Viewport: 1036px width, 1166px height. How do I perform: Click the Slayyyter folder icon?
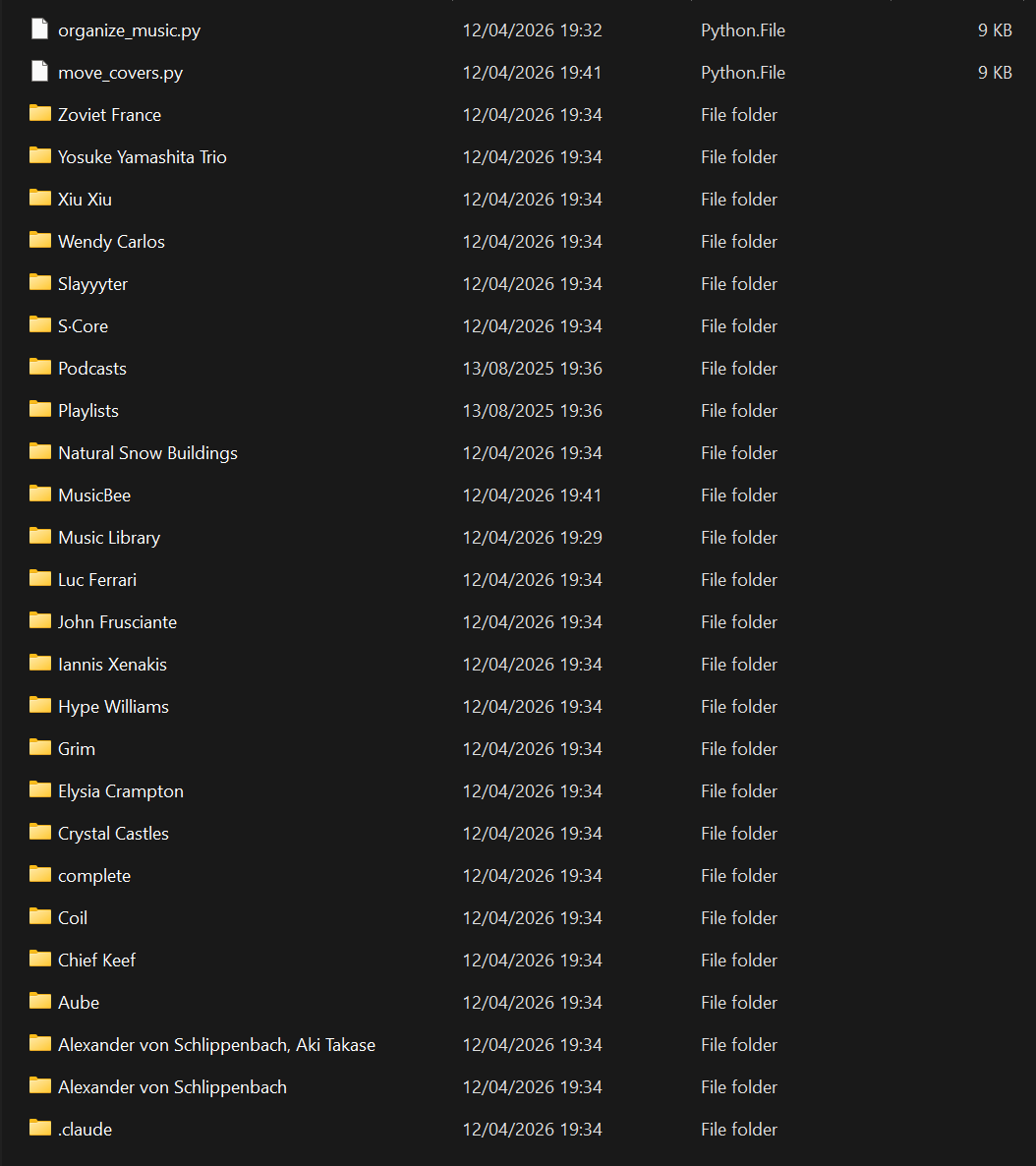coord(40,282)
